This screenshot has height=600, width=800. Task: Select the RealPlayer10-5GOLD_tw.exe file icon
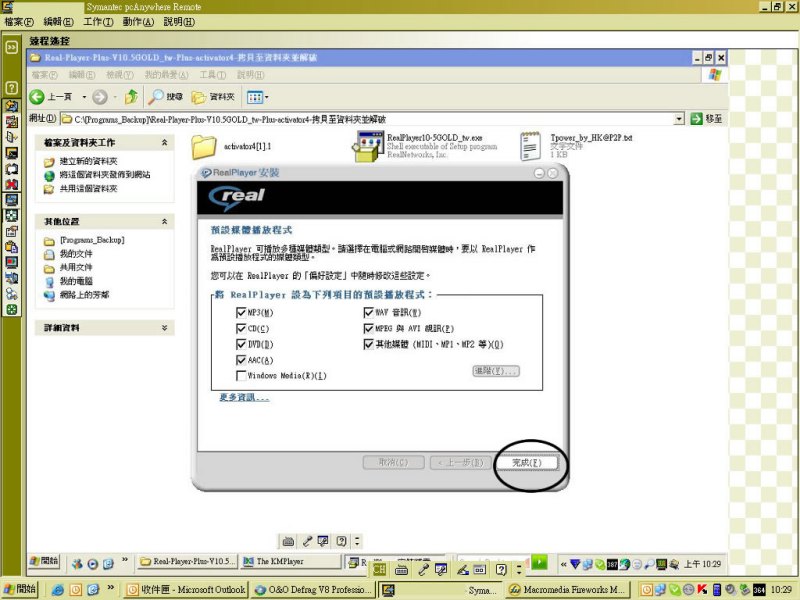tap(368, 146)
